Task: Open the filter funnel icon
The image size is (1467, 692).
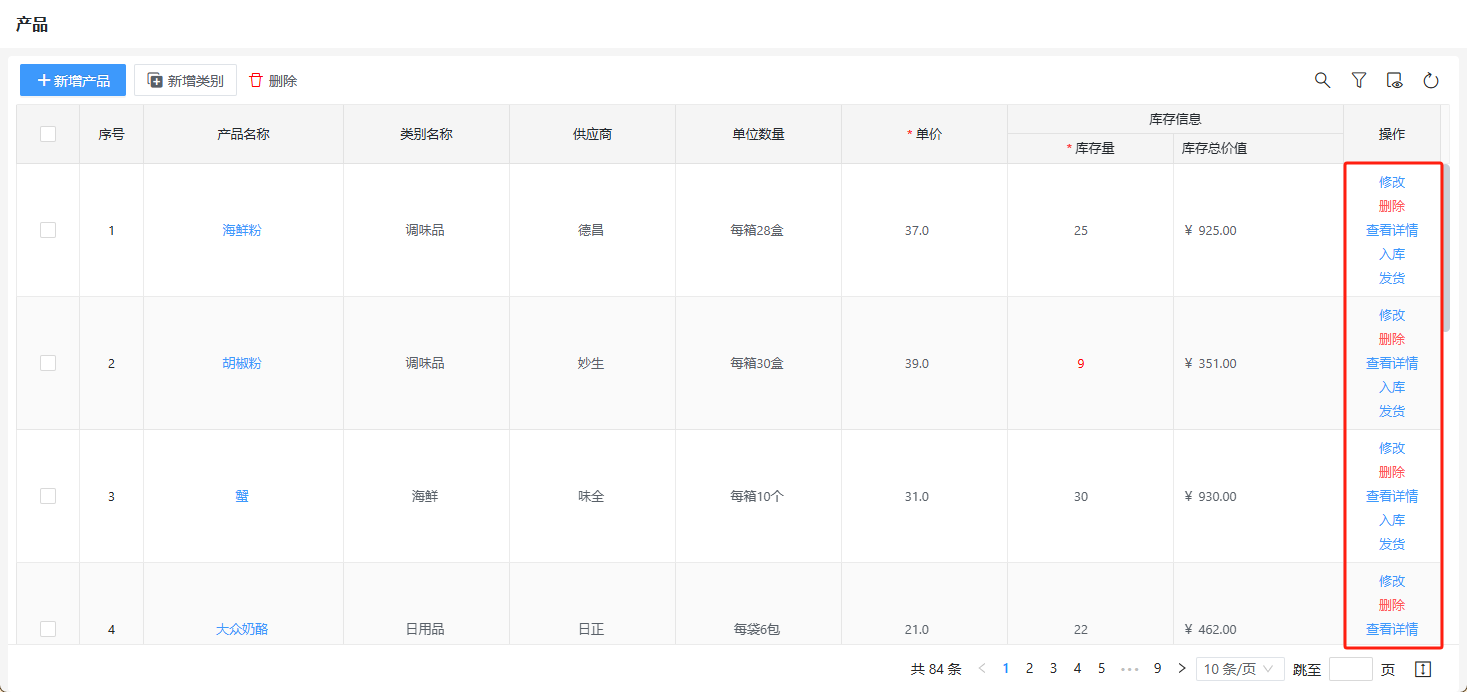Action: 1359,80
